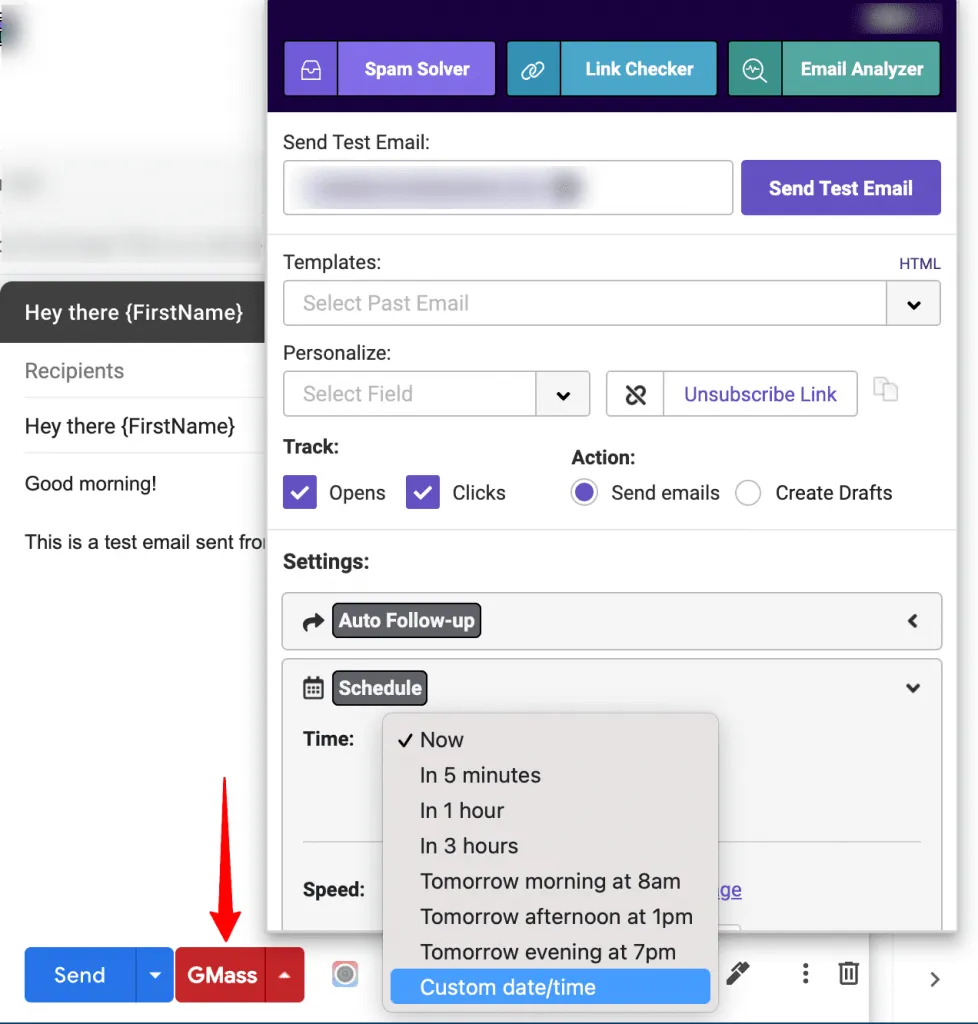Click the Send Test Email address field
978x1024 pixels.
(508, 187)
